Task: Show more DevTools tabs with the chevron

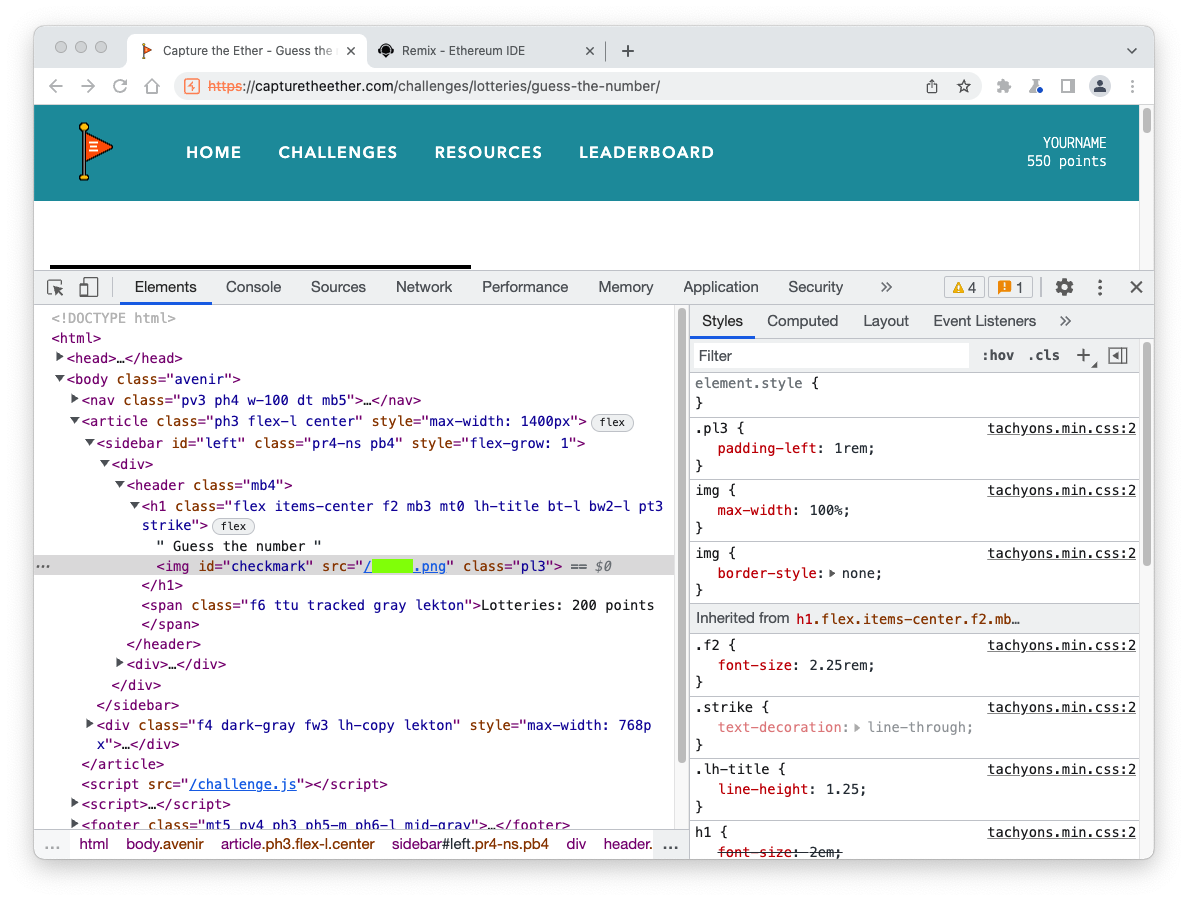Action: click(x=886, y=287)
